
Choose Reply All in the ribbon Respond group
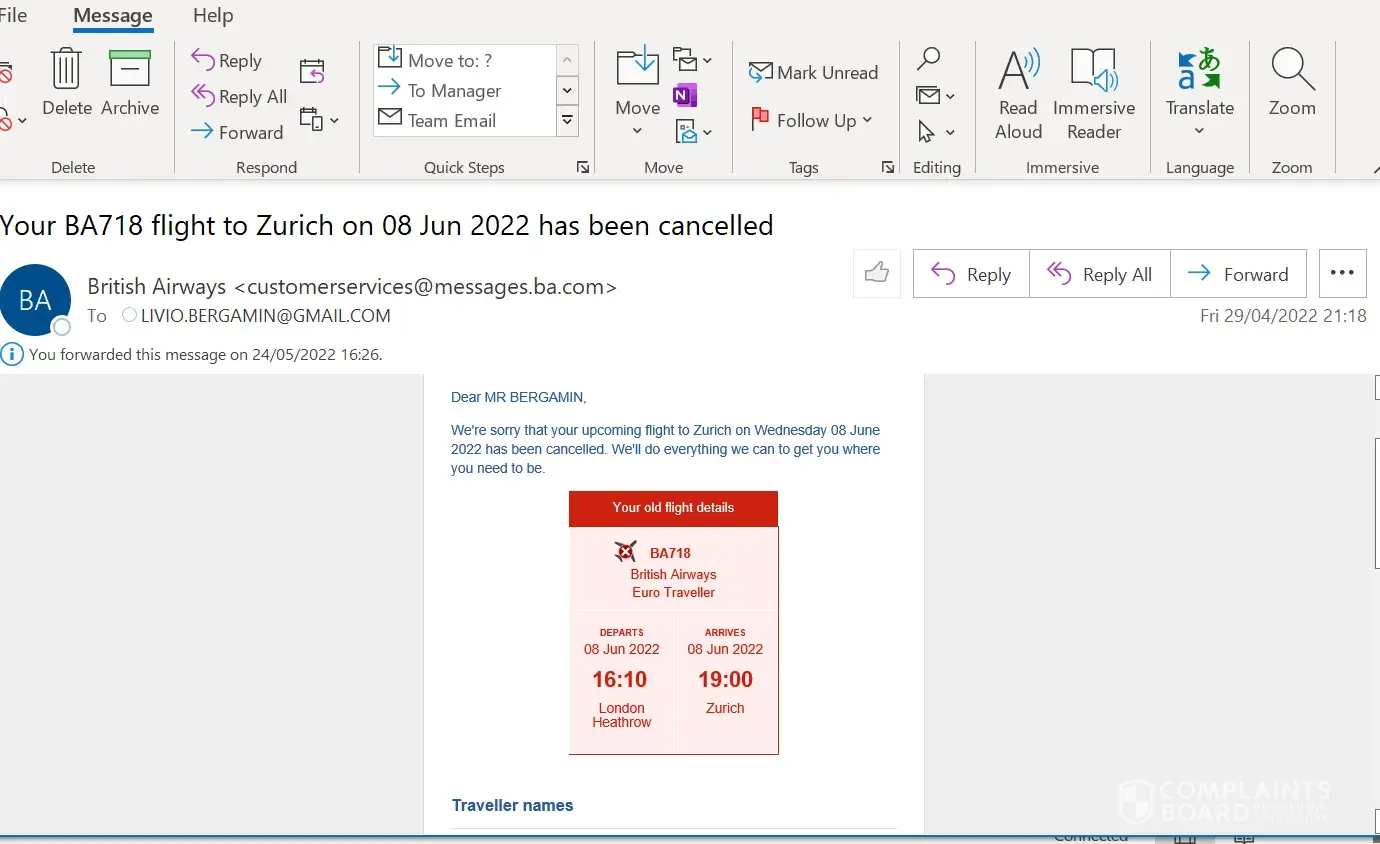pyautogui.click(x=239, y=96)
